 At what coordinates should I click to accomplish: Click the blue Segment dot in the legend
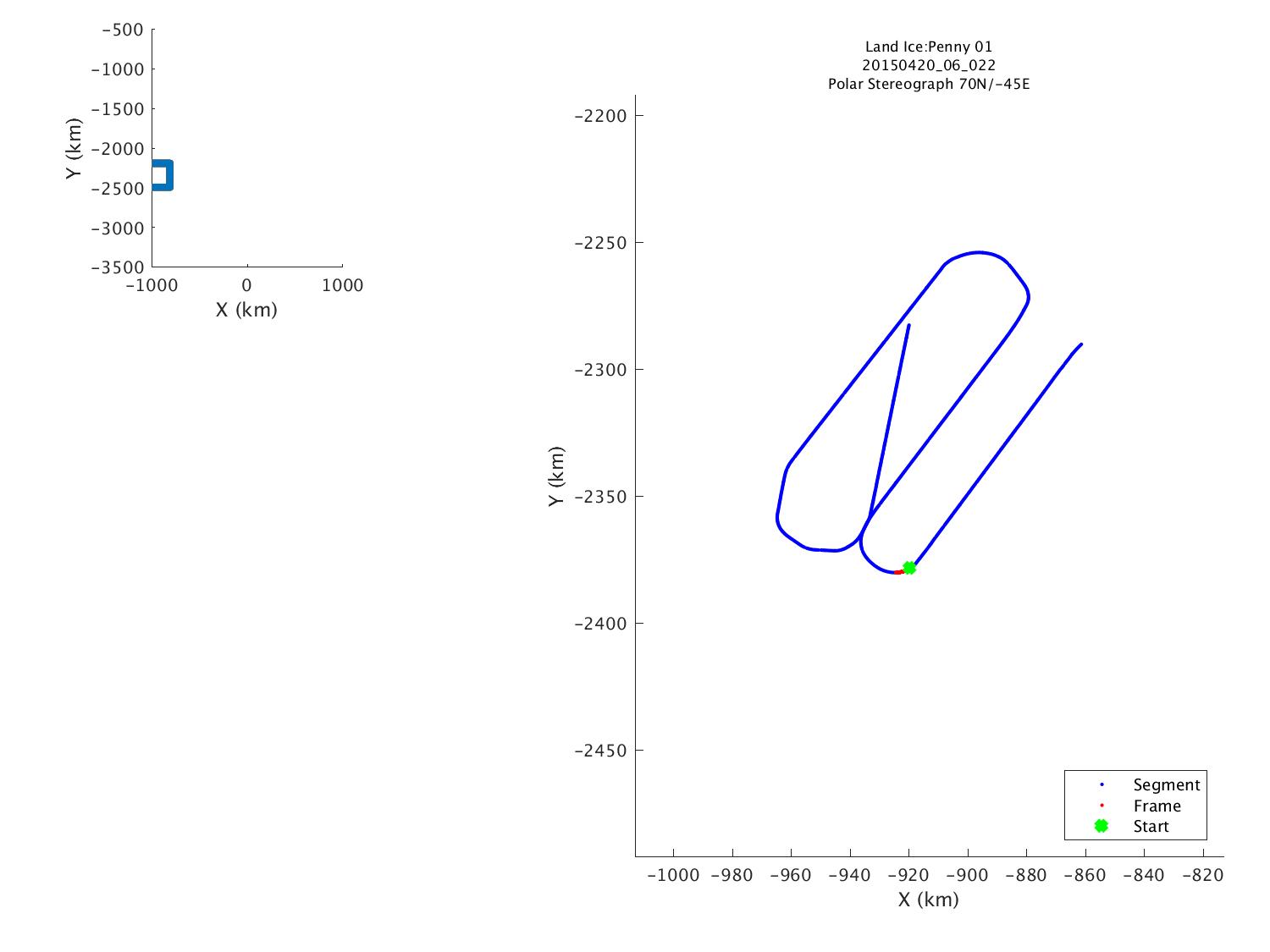point(1101,784)
